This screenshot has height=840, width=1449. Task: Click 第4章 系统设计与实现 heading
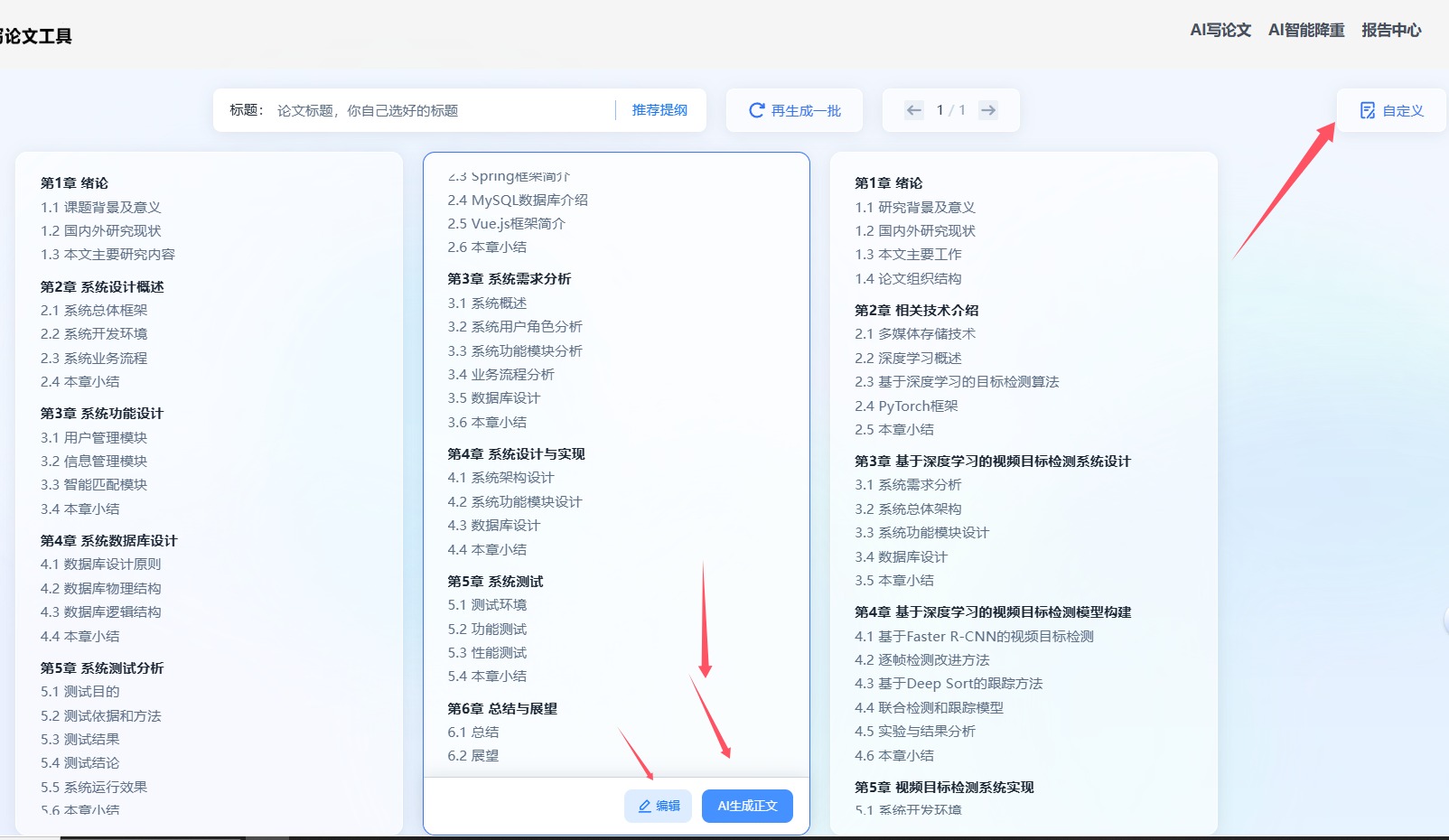[x=516, y=453]
